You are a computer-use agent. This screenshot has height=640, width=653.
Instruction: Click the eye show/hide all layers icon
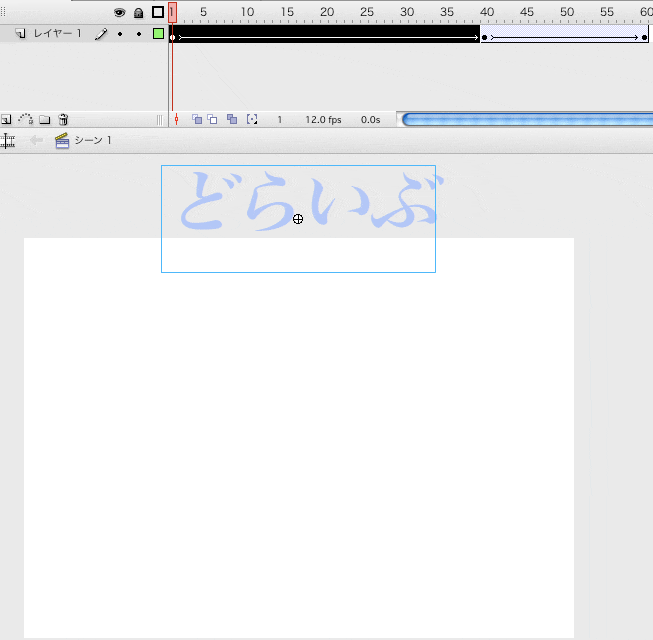120,13
